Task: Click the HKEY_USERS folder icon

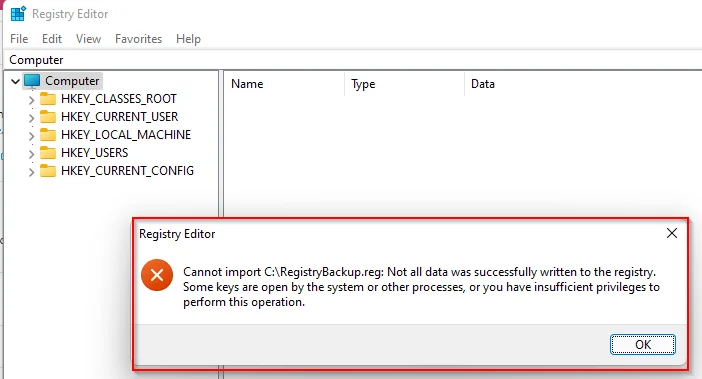Action: [48, 153]
